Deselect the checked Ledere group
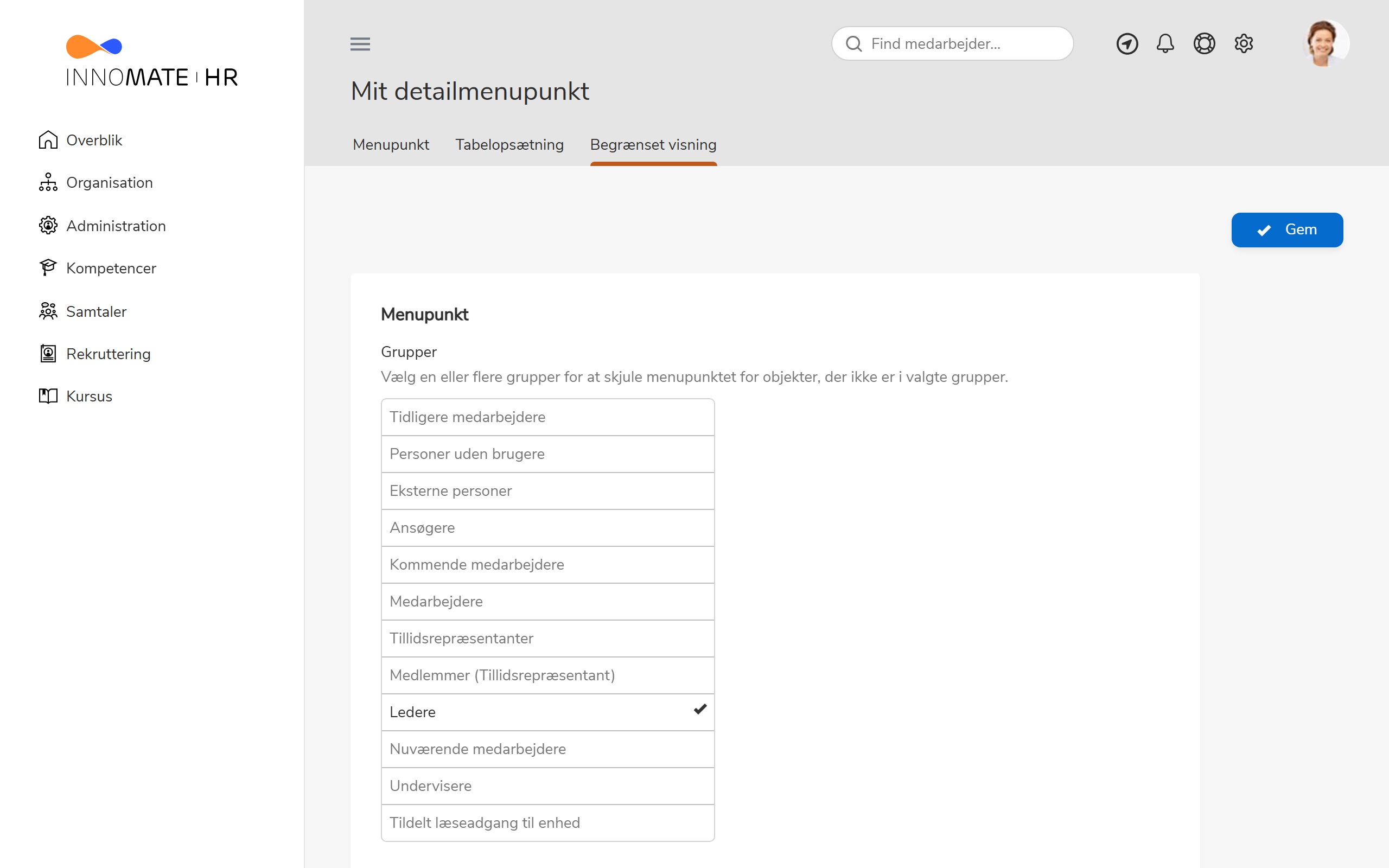 pyautogui.click(x=547, y=712)
